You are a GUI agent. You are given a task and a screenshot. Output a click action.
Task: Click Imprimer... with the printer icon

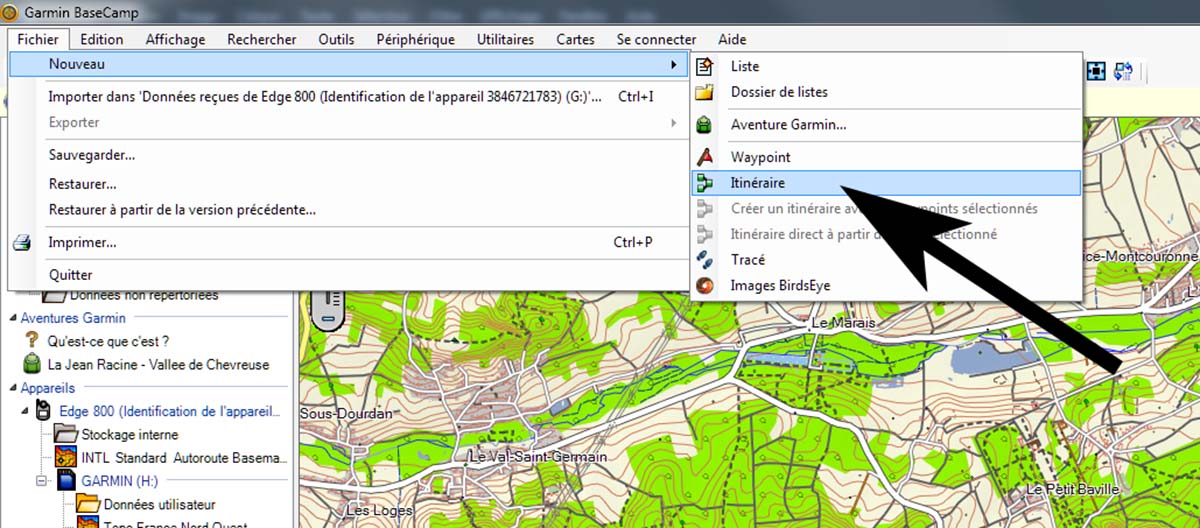click(x=349, y=242)
